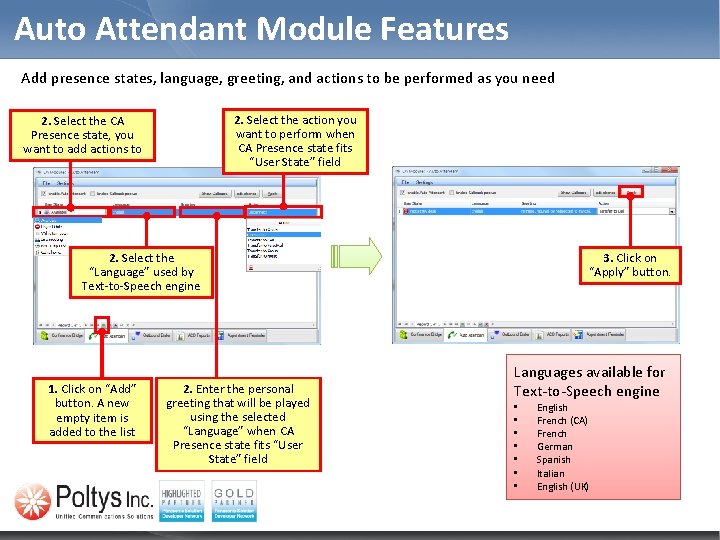The width and height of the screenshot is (720, 540).
Task: Click Show Callers button in filled-row window
Action: point(574,193)
